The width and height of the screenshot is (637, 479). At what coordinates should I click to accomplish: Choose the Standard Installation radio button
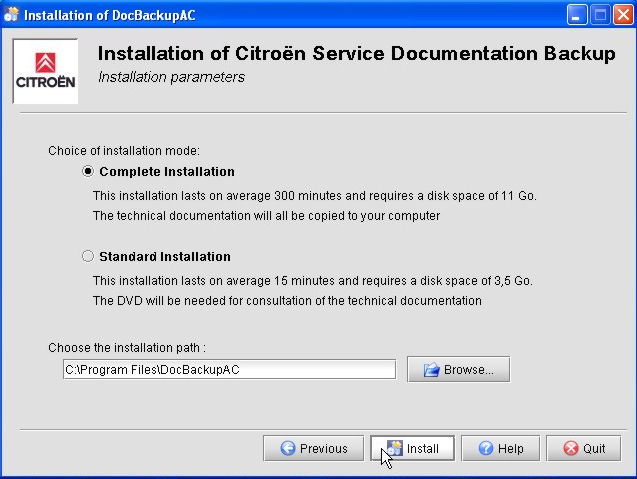tap(88, 257)
